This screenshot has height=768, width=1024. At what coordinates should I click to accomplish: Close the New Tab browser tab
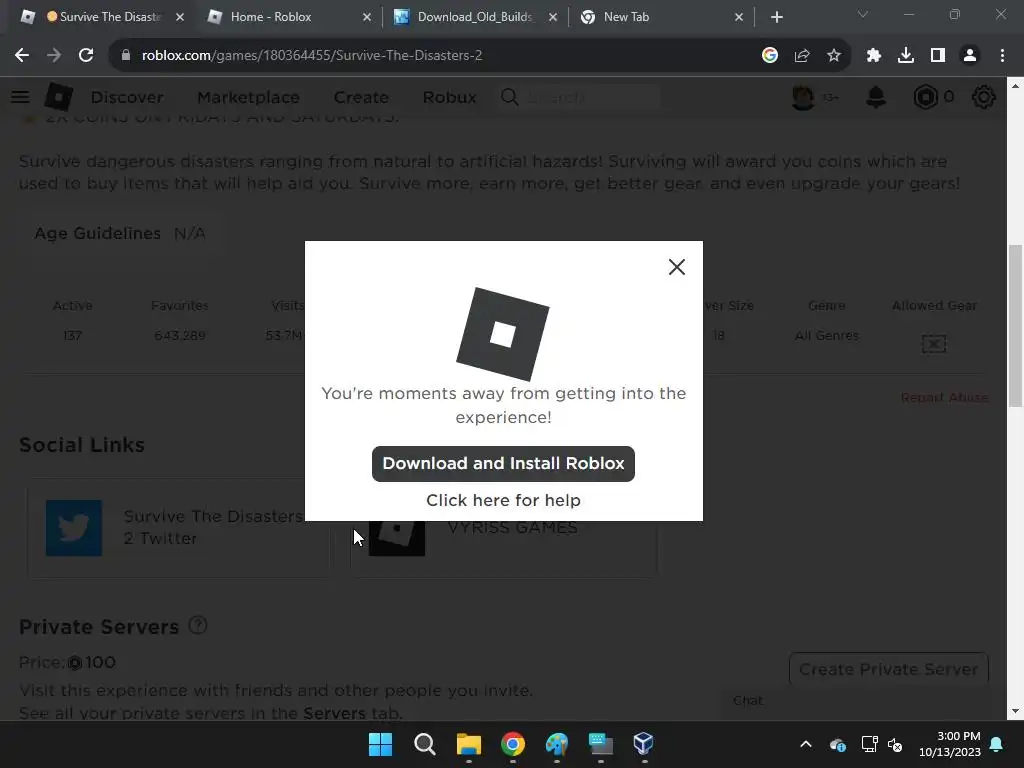coord(739,17)
